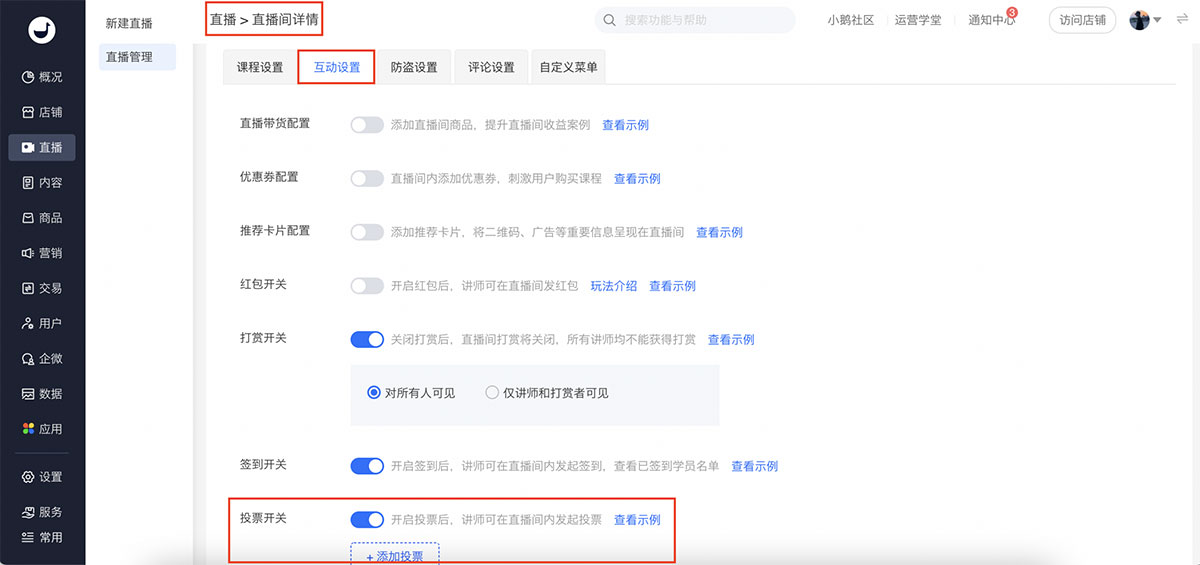Click the 数据 data chart icon
The width and height of the screenshot is (1200, 565).
28,394
